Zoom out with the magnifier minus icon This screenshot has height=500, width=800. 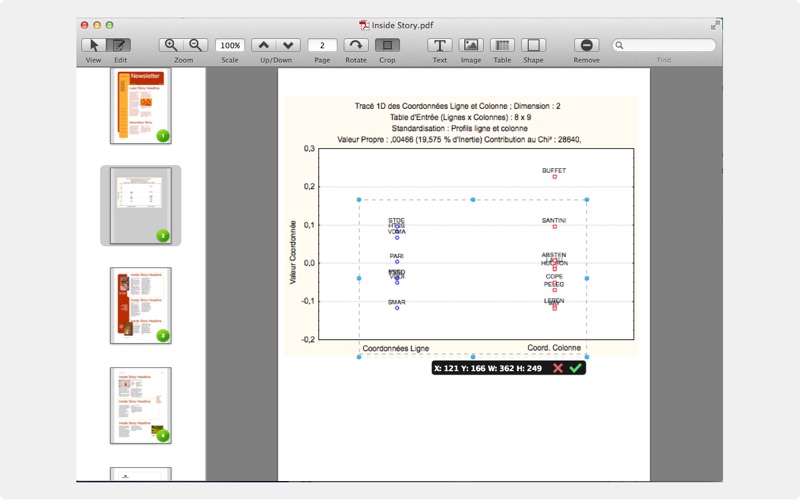pyautogui.click(x=195, y=45)
